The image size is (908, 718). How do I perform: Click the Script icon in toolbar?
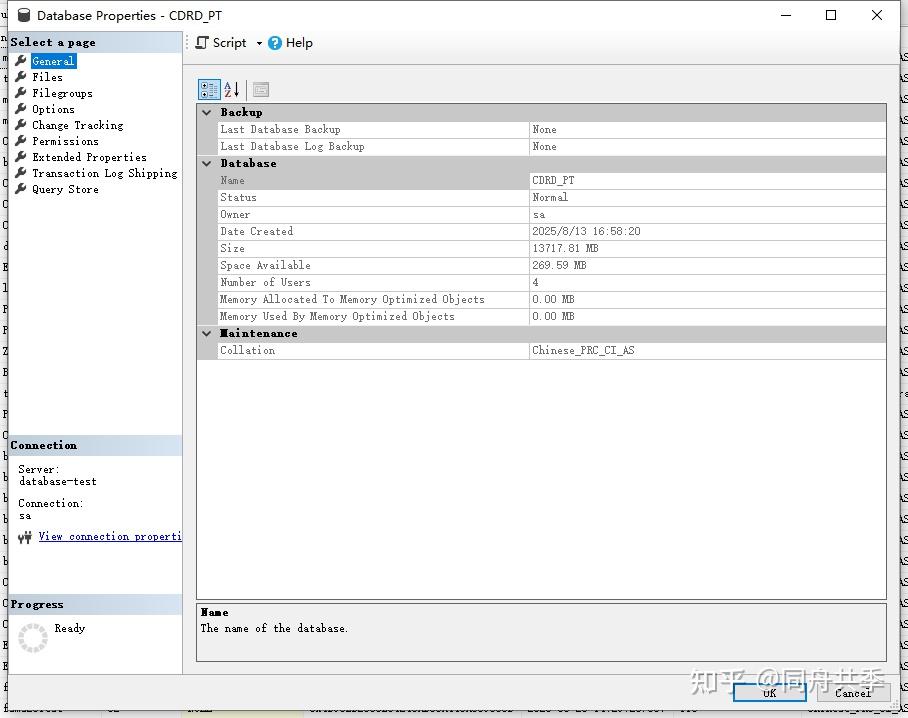point(202,43)
